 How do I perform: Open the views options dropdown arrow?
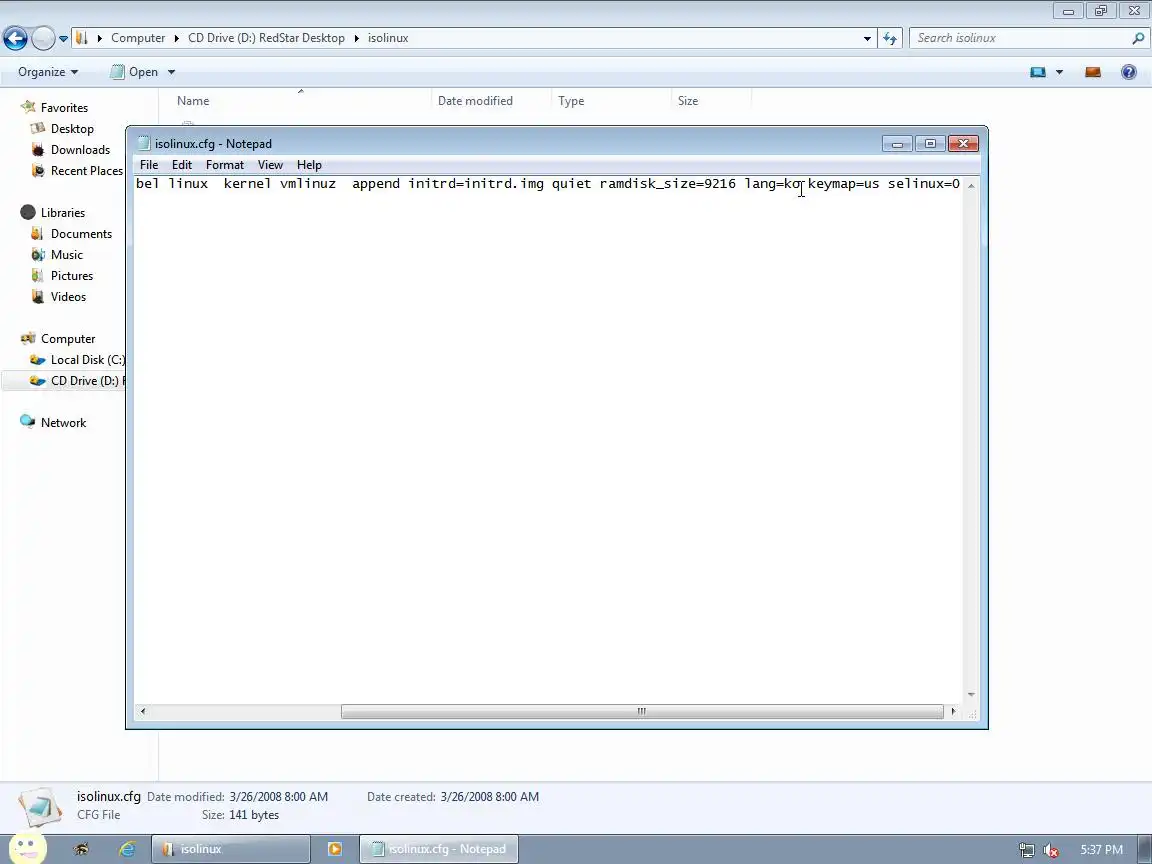(1059, 71)
